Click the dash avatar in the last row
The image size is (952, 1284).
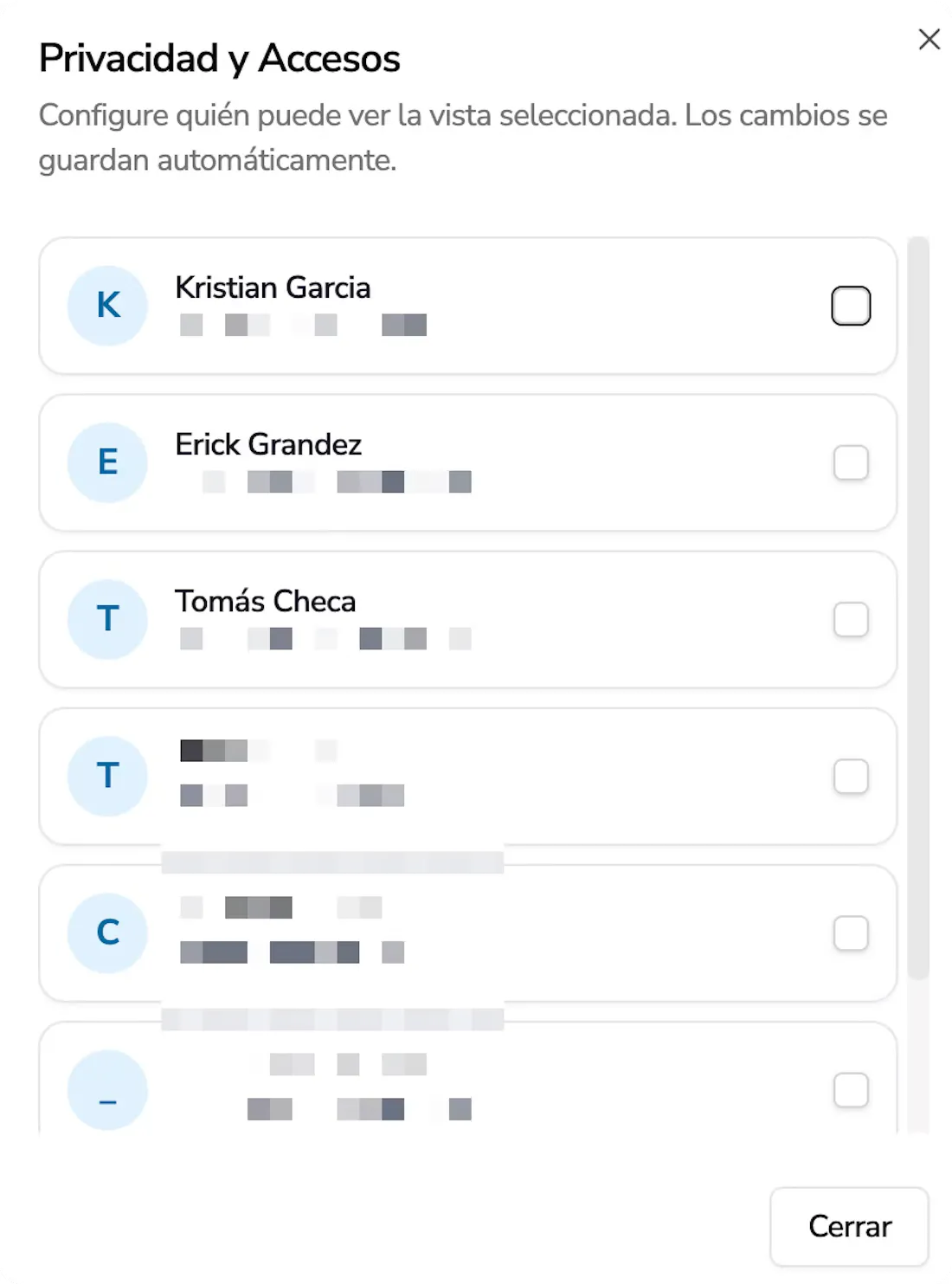(x=108, y=1089)
